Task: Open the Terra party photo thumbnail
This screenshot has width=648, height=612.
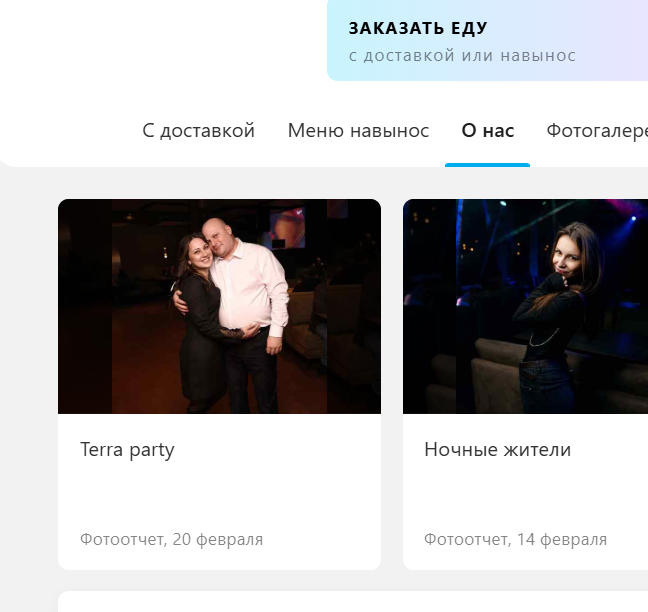Action: 219,306
